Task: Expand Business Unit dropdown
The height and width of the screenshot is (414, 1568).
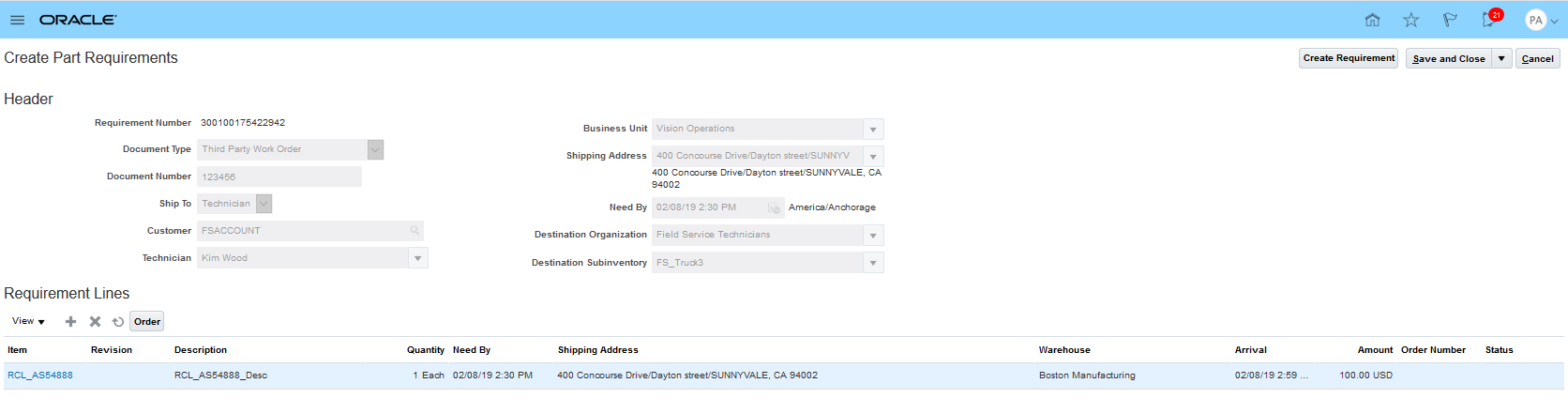Action: [x=873, y=130]
